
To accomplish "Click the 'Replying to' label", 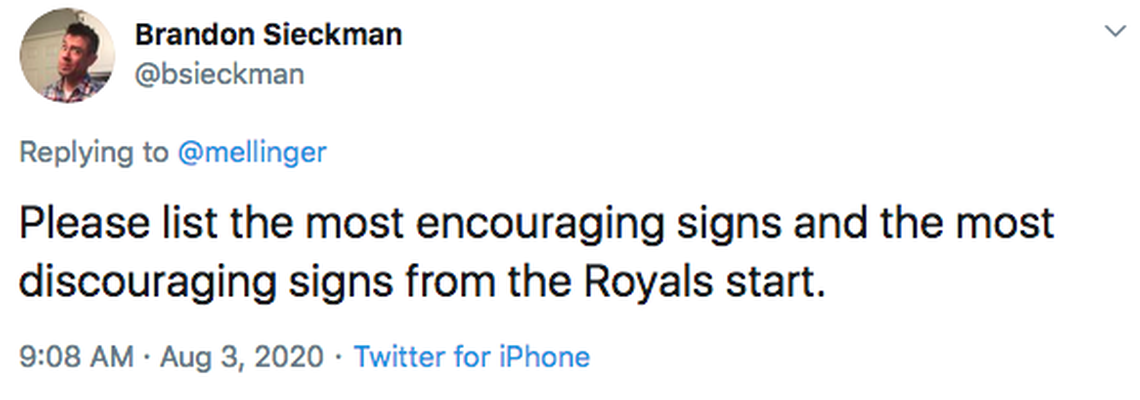I will click(95, 152).
